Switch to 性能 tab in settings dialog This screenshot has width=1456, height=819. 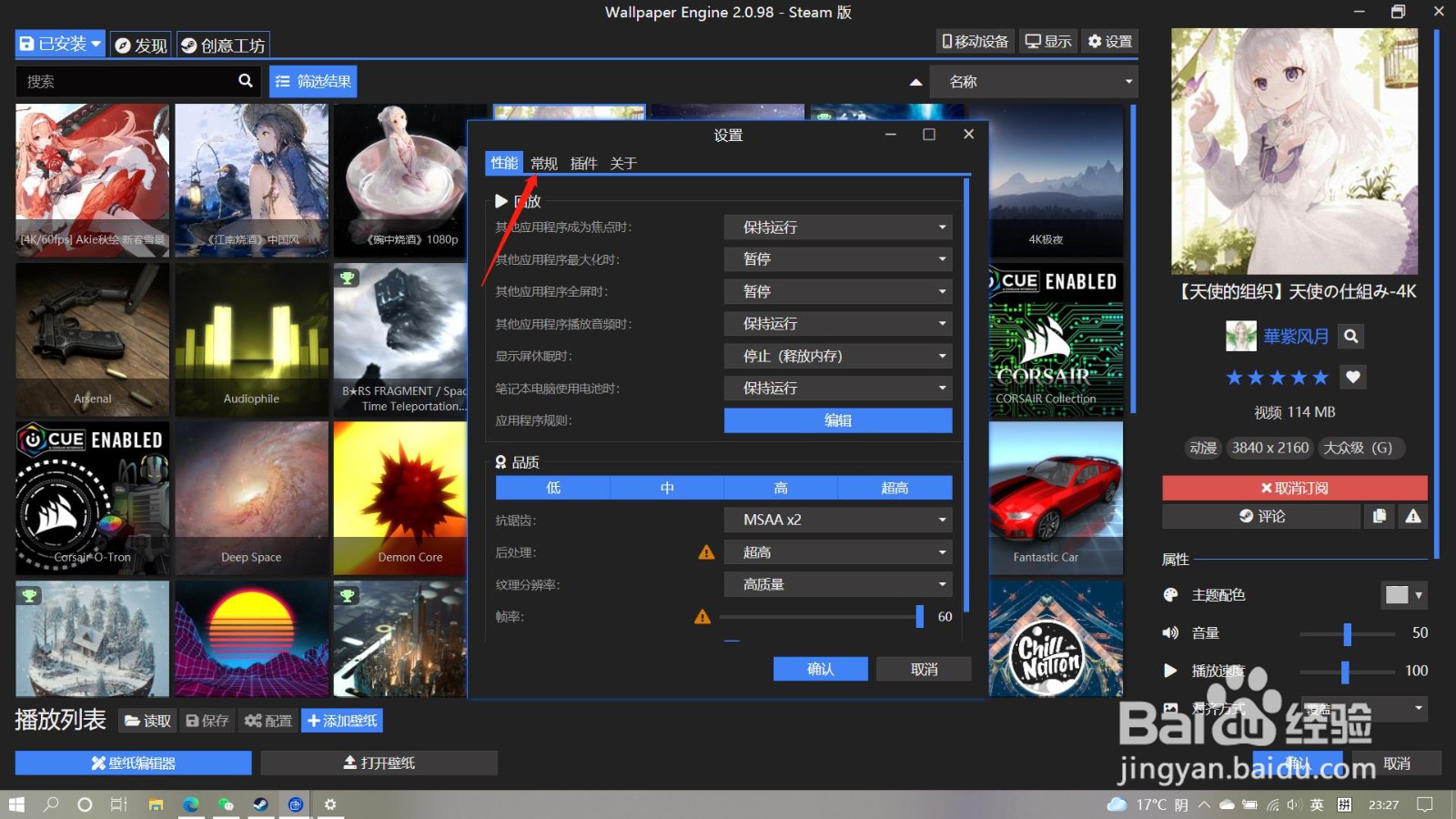[x=504, y=163]
